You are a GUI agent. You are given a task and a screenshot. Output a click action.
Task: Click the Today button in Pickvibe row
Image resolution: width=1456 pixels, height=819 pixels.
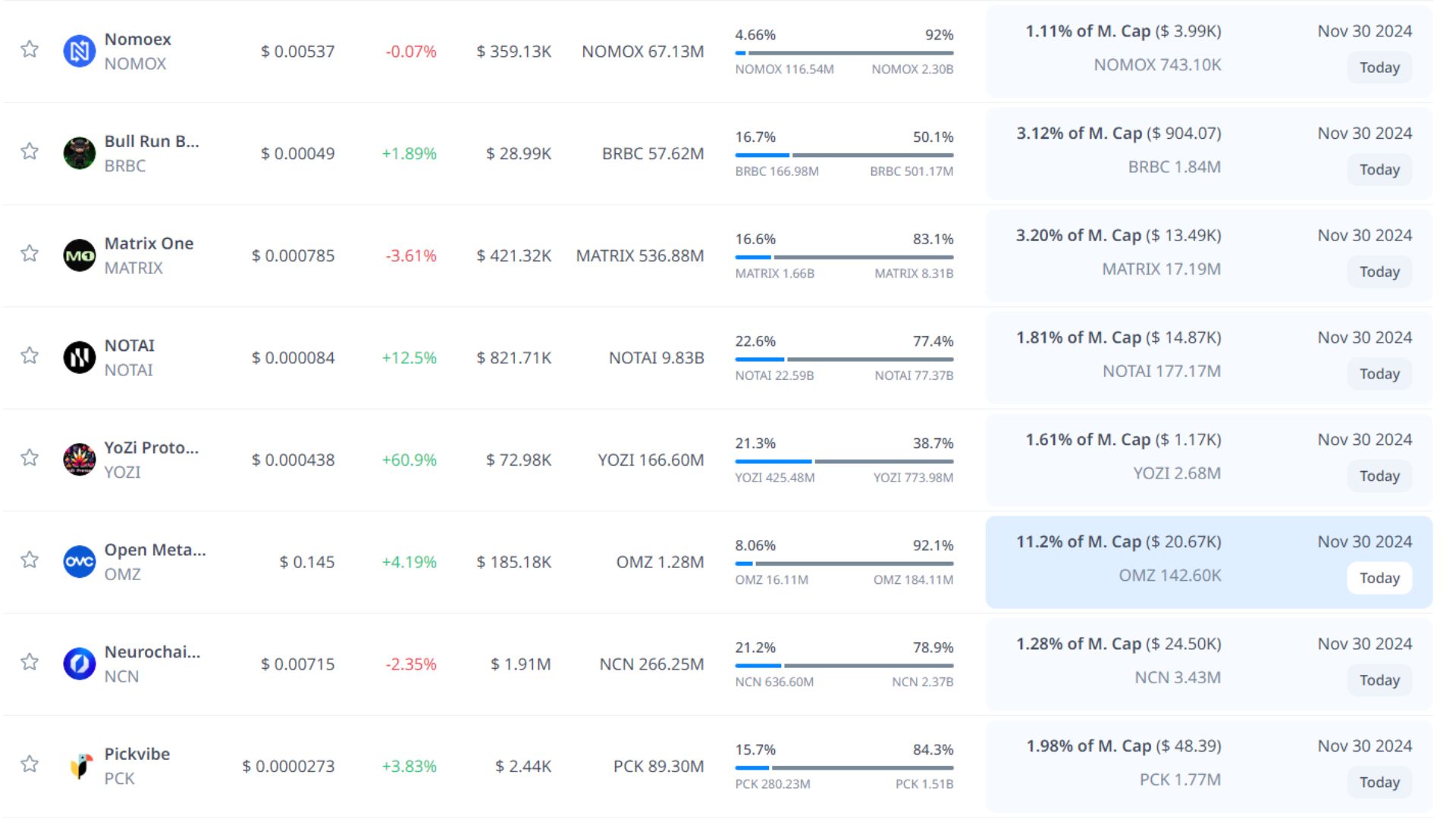pos(1379,782)
